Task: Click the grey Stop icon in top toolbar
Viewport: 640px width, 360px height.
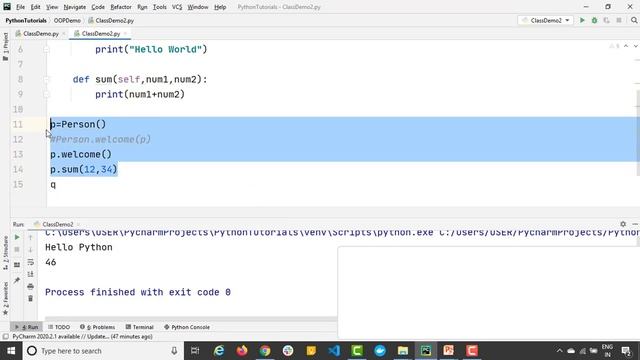Action: pos(619,20)
